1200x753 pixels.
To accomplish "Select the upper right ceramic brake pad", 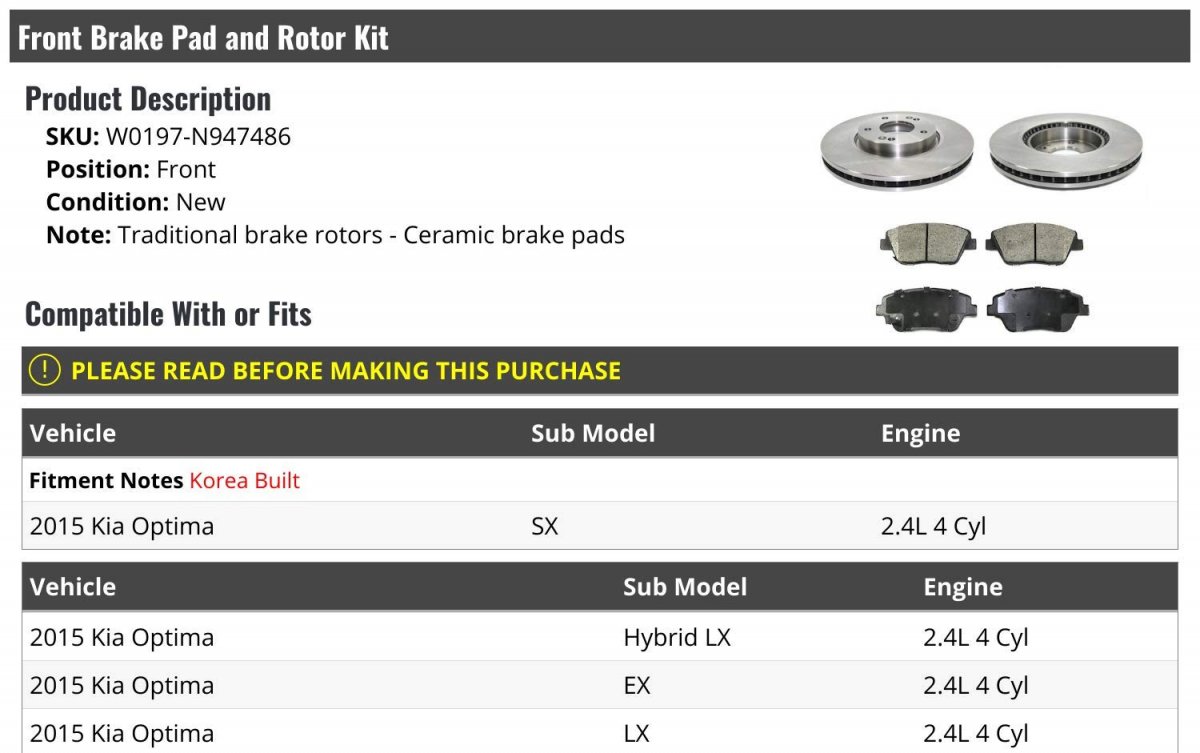I will [1034, 245].
